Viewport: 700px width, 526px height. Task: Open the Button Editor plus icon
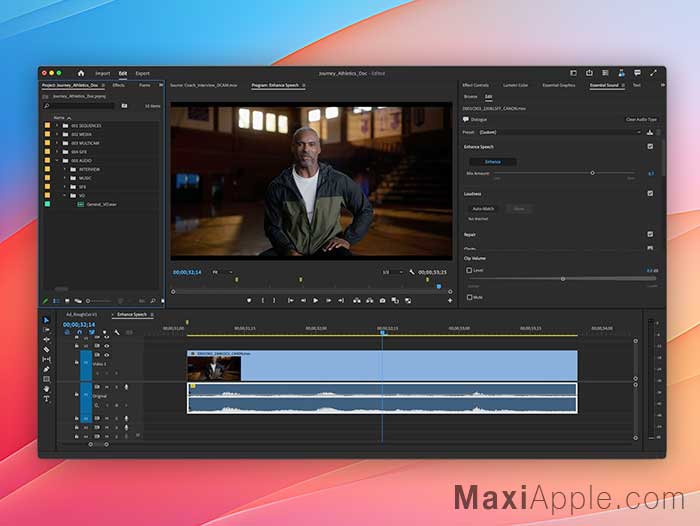[450, 301]
